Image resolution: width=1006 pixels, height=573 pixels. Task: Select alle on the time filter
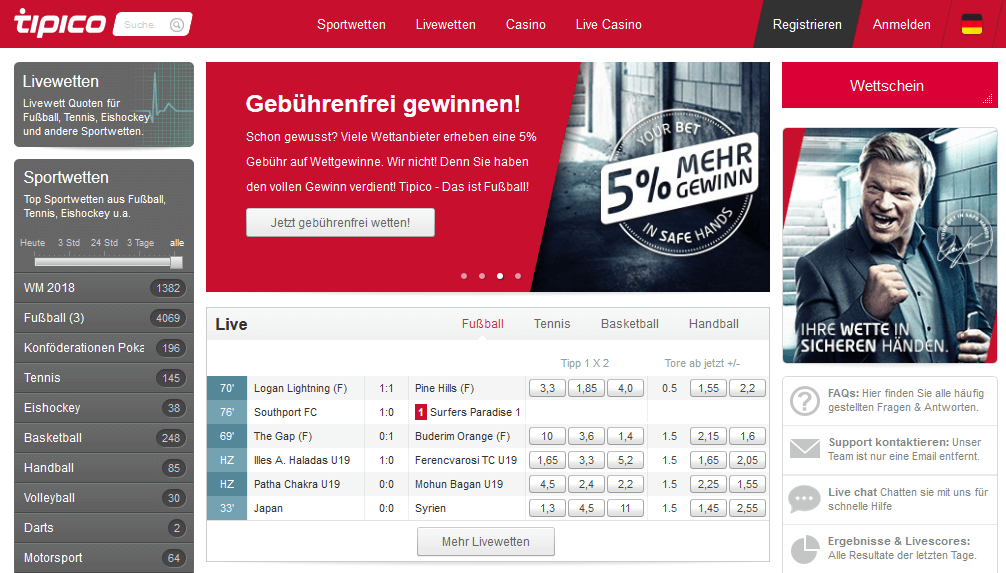(176, 243)
